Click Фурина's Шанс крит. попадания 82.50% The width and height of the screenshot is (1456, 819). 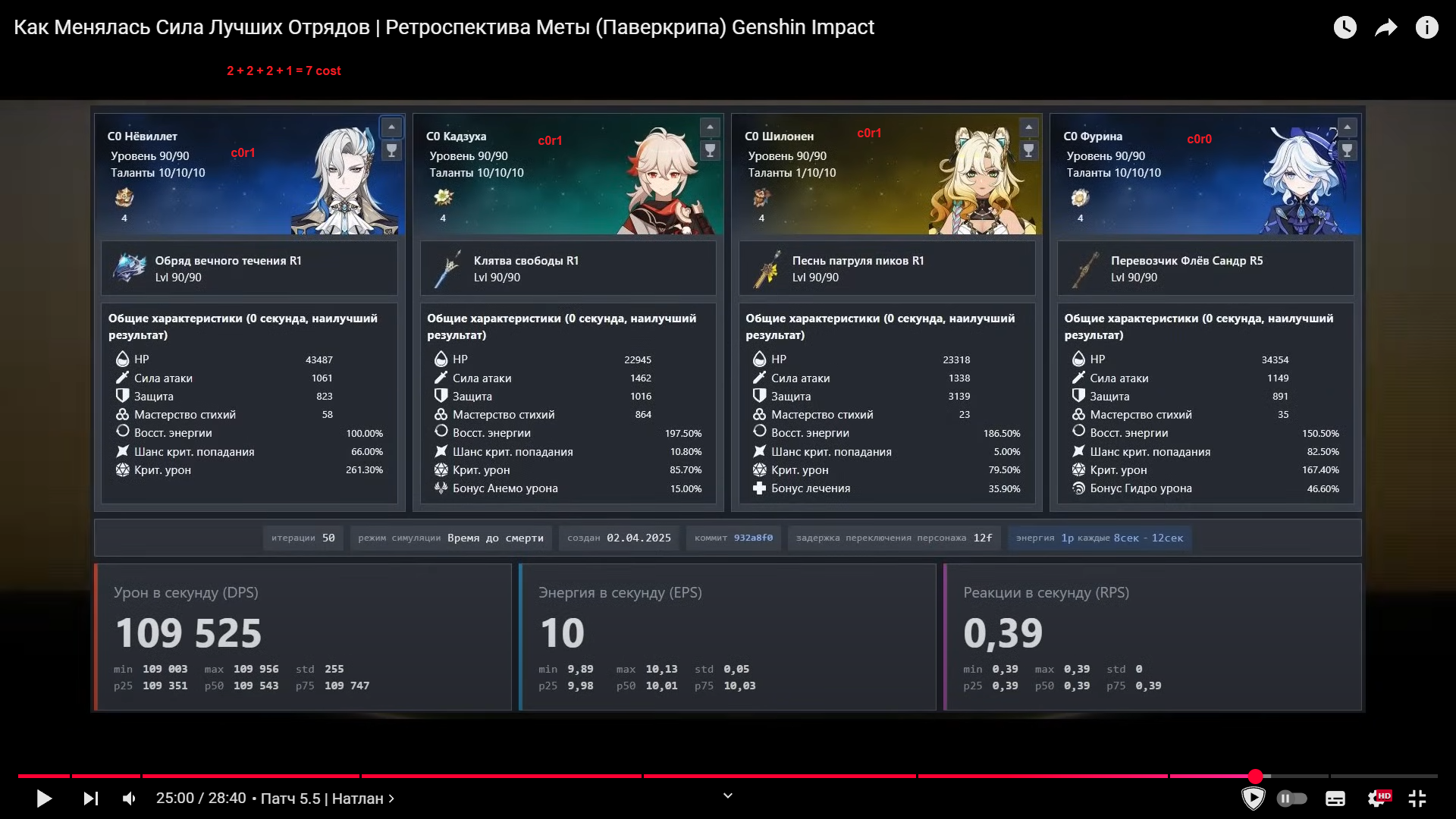pos(1323,451)
